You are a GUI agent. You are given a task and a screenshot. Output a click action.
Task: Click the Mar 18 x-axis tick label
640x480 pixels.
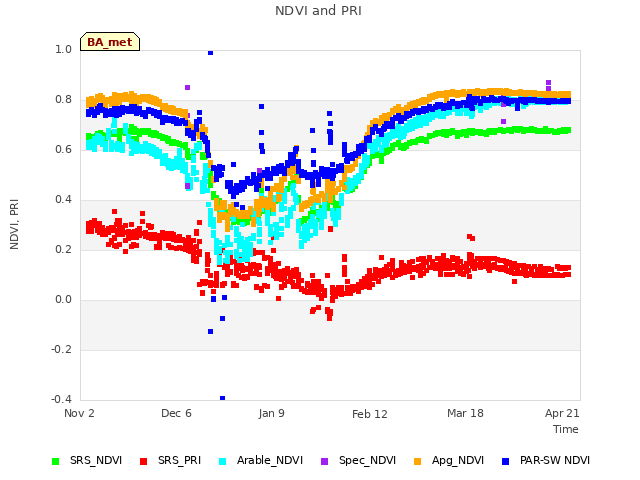pyautogui.click(x=465, y=413)
